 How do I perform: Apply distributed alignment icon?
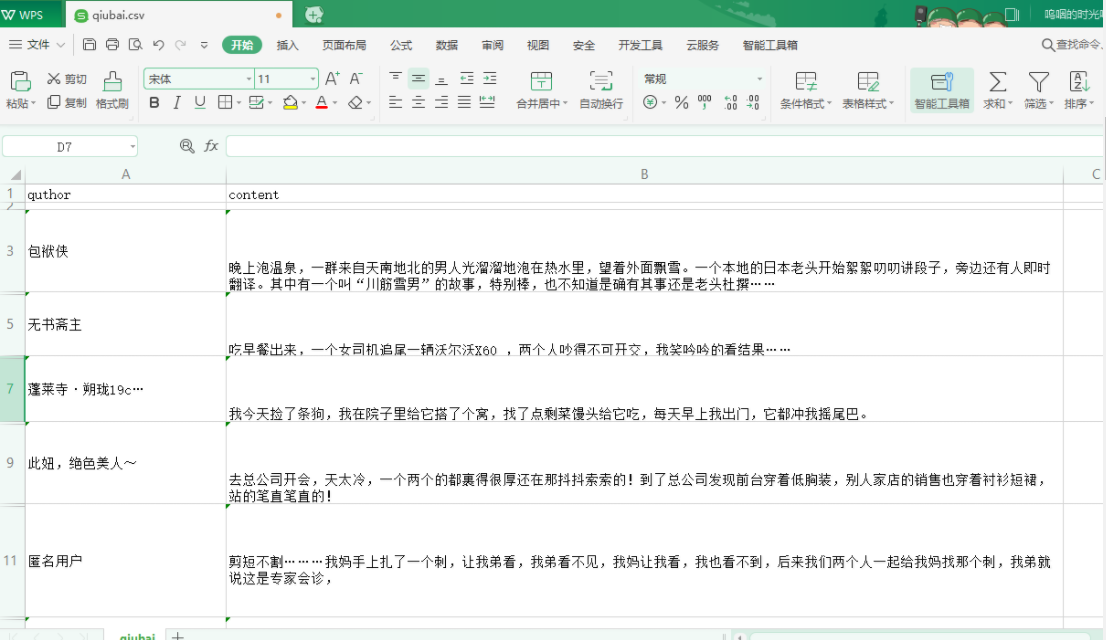487,103
